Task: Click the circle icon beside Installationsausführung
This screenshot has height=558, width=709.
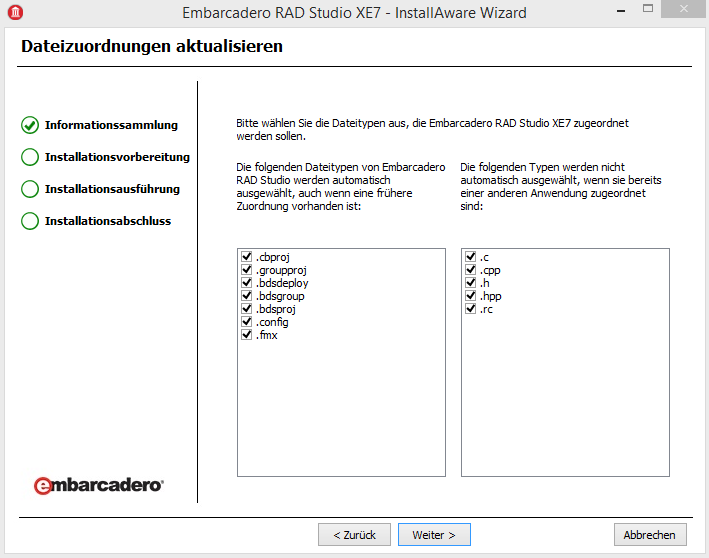Action: coord(30,189)
